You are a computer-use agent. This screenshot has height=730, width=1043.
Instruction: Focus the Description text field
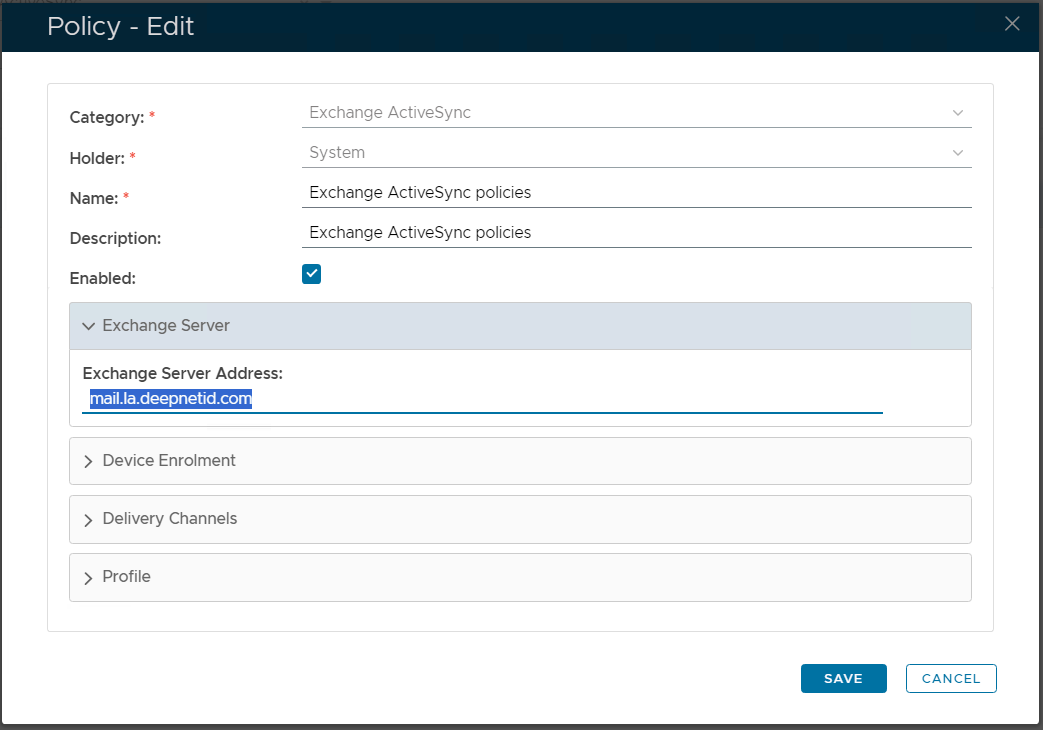pos(636,232)
